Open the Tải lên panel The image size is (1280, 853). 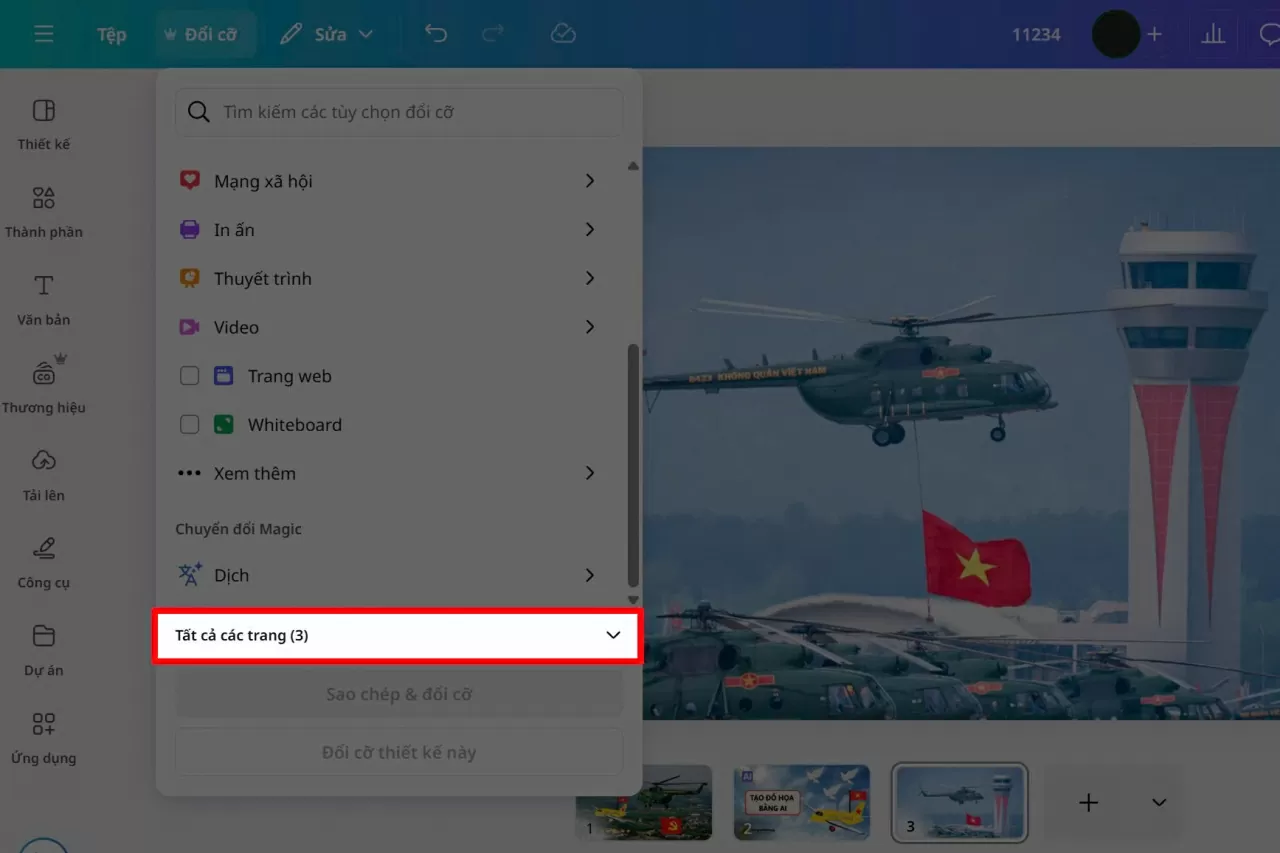pyautogui.click(x=43, y=472)
